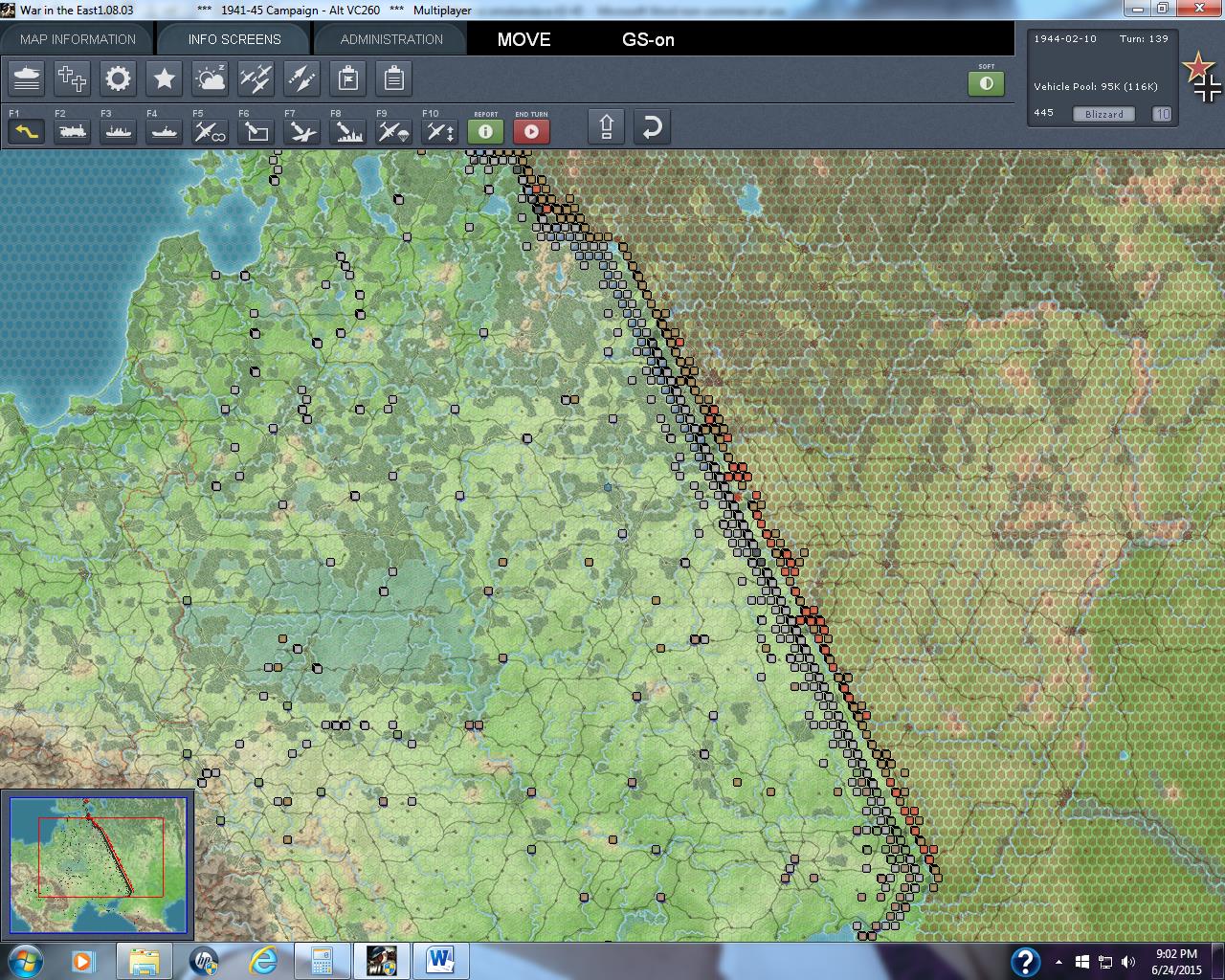Select F1 move mode arrow icon

[x=27, y=130]
